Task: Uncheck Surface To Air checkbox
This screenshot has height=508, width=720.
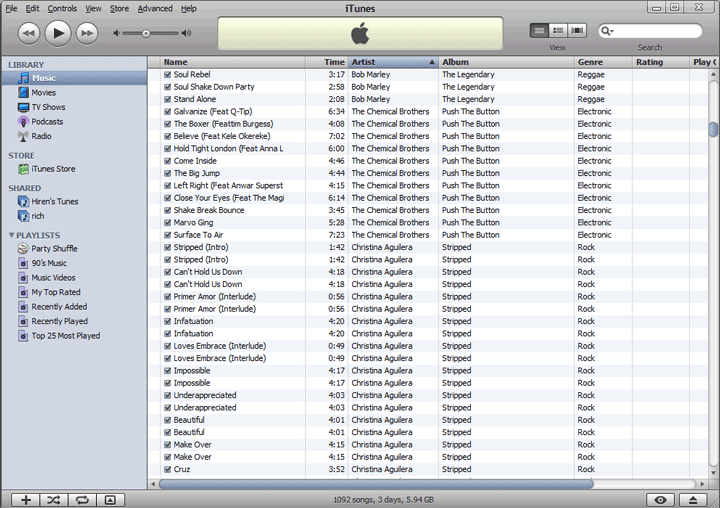Action: 168,235
